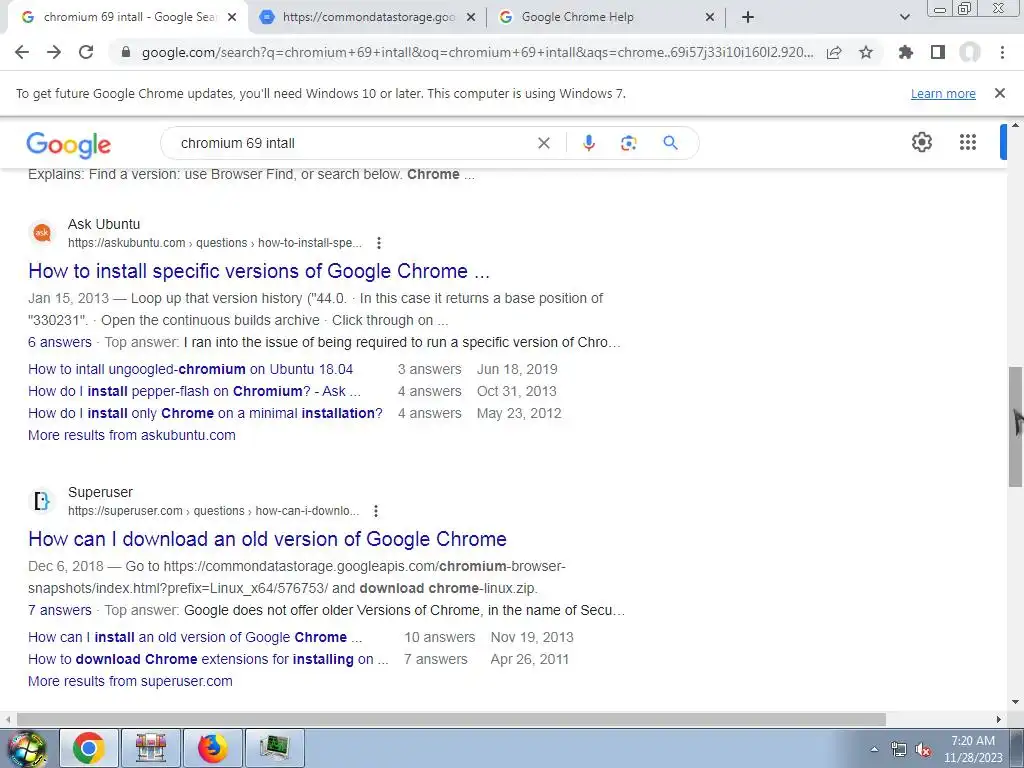Submit search with the magnifier icon

(670, 142)
